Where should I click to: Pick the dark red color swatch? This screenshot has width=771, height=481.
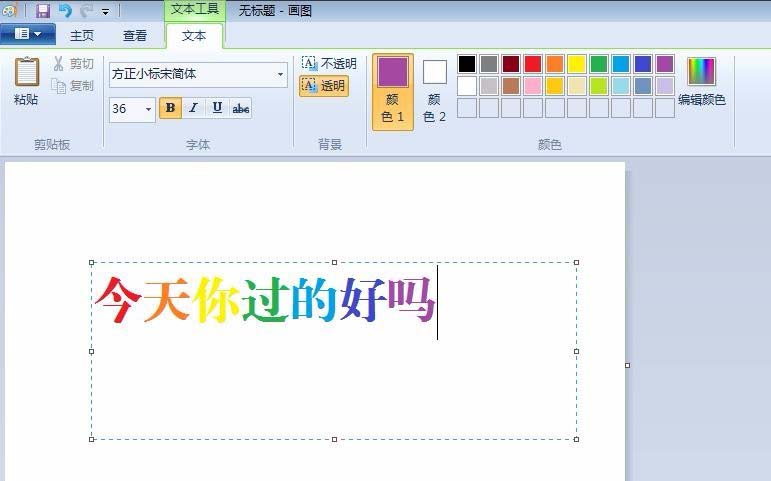[x=511, y=64]
